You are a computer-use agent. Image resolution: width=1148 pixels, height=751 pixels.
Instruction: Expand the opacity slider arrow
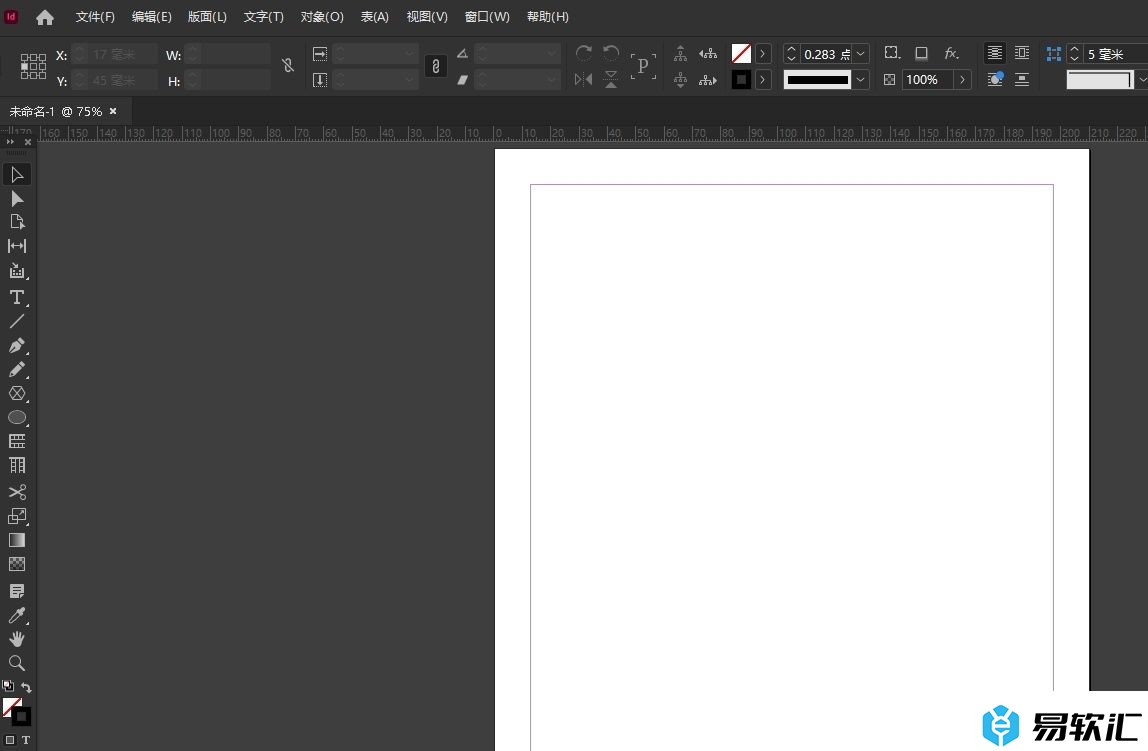(x=963, y=79)
